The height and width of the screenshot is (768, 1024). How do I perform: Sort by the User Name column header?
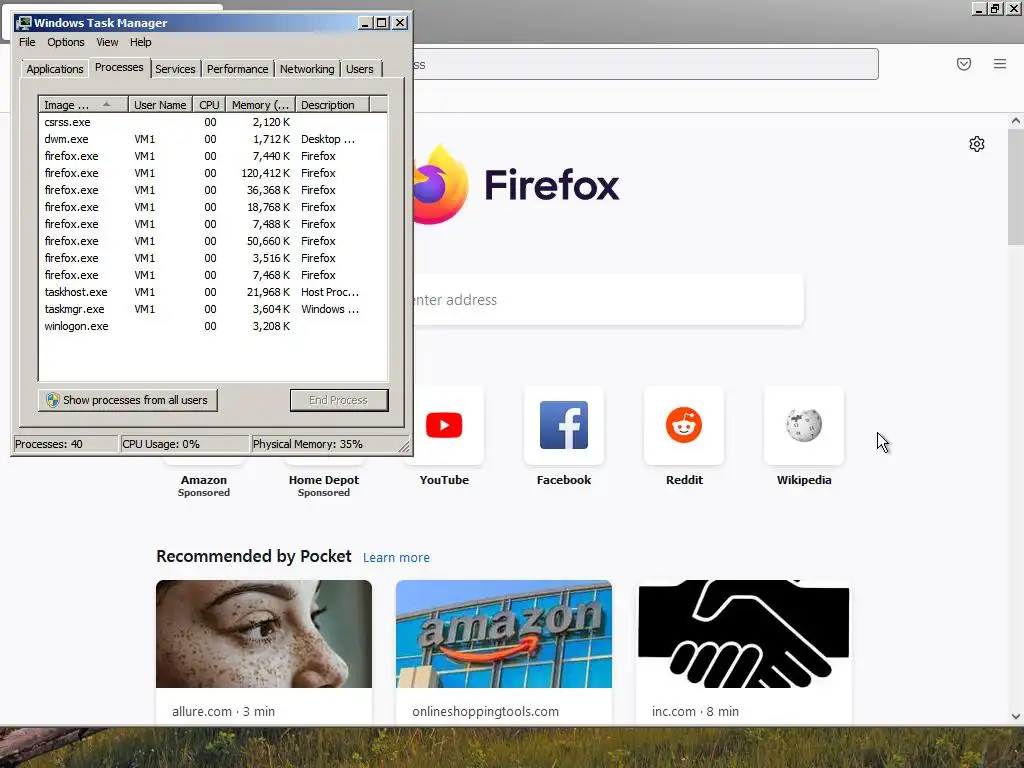point(160,104)
